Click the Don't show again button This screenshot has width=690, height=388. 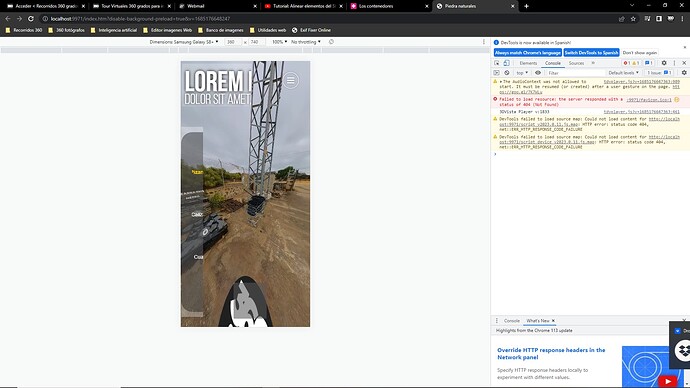(639, 53)
